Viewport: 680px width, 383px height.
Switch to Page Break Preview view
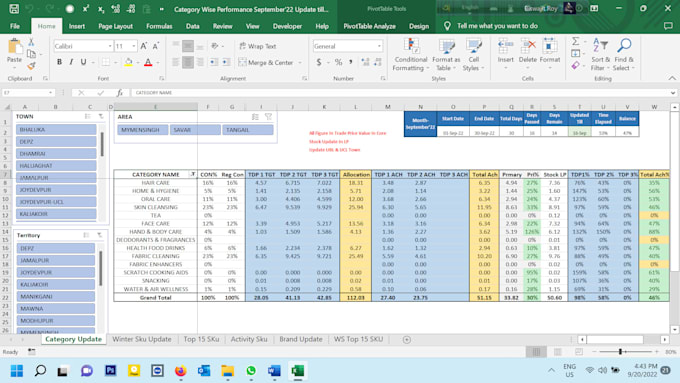[579, 352]
